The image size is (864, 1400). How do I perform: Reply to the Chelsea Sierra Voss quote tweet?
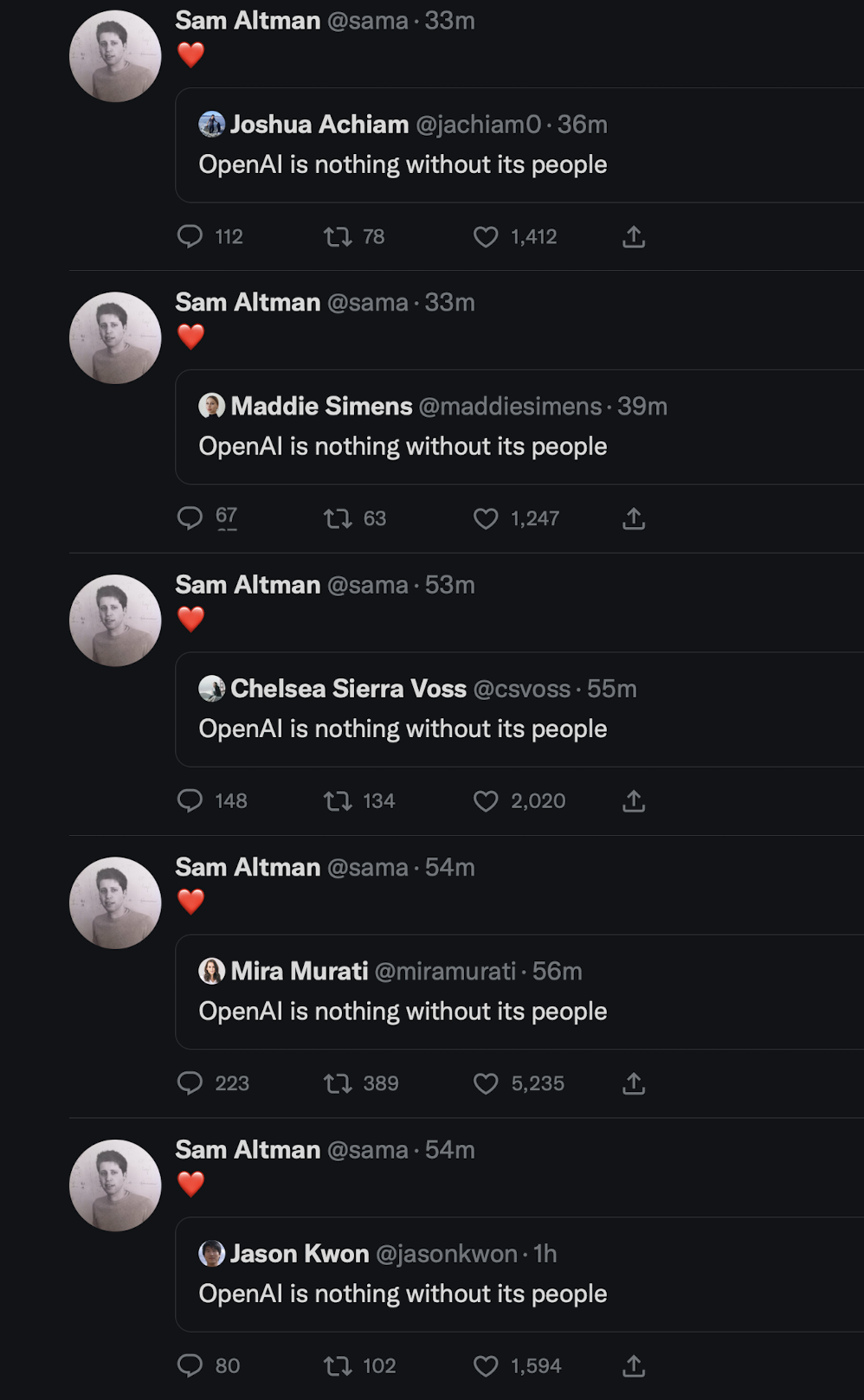[x=190, y=800]
